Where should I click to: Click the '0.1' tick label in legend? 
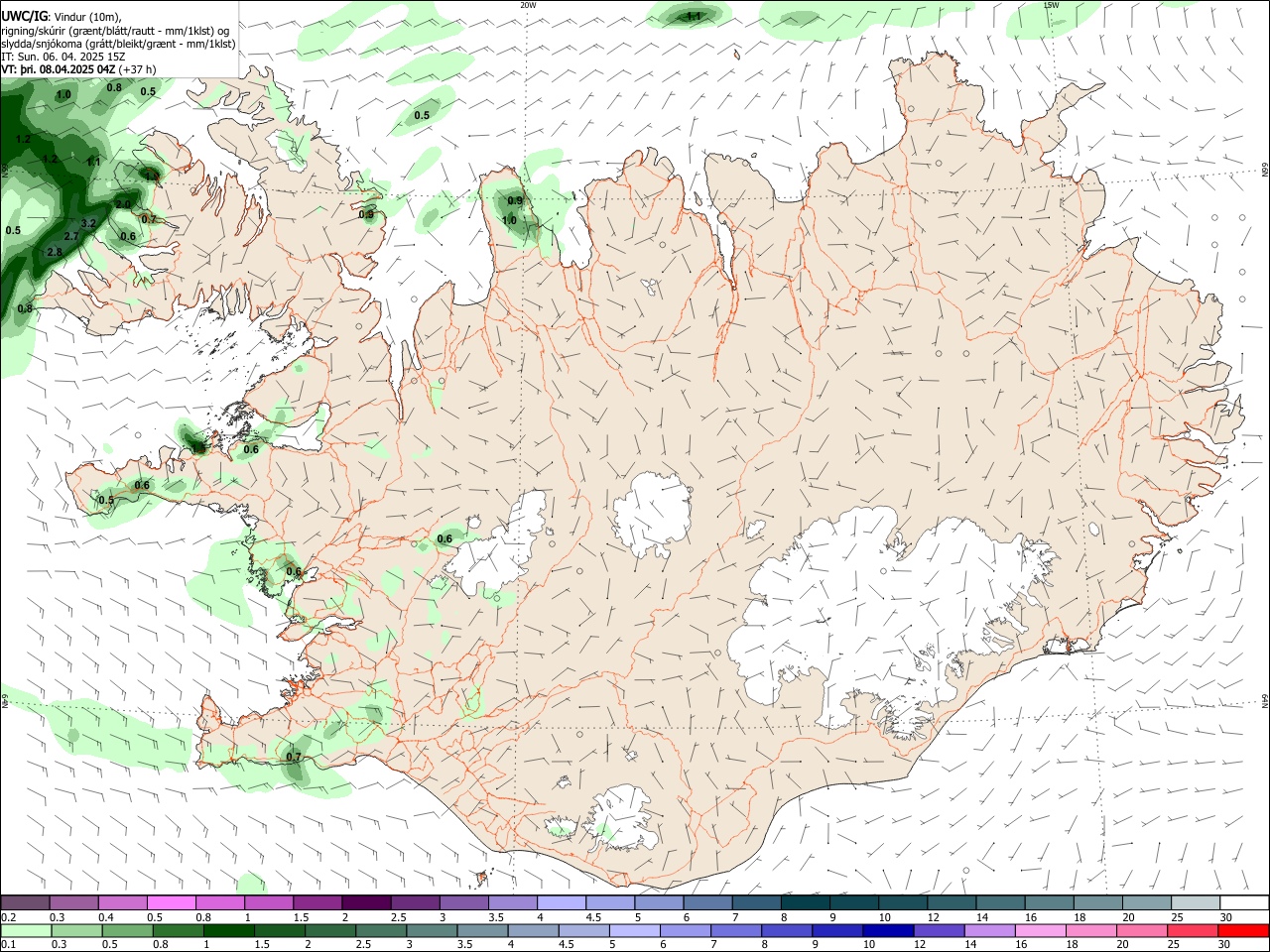[9, 945]
